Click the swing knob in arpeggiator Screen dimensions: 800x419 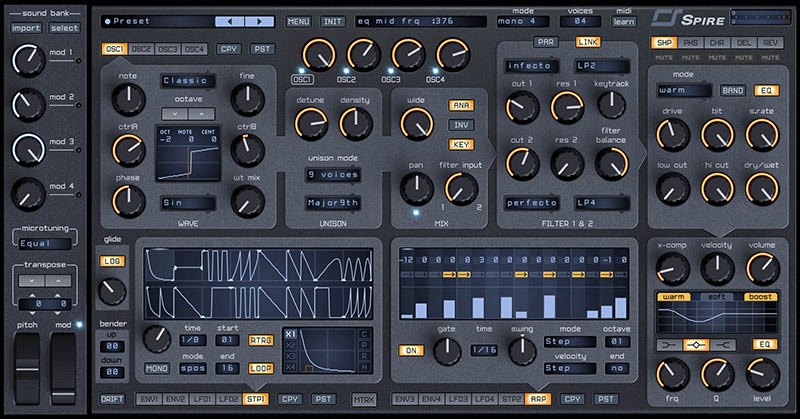pos(522,351)
